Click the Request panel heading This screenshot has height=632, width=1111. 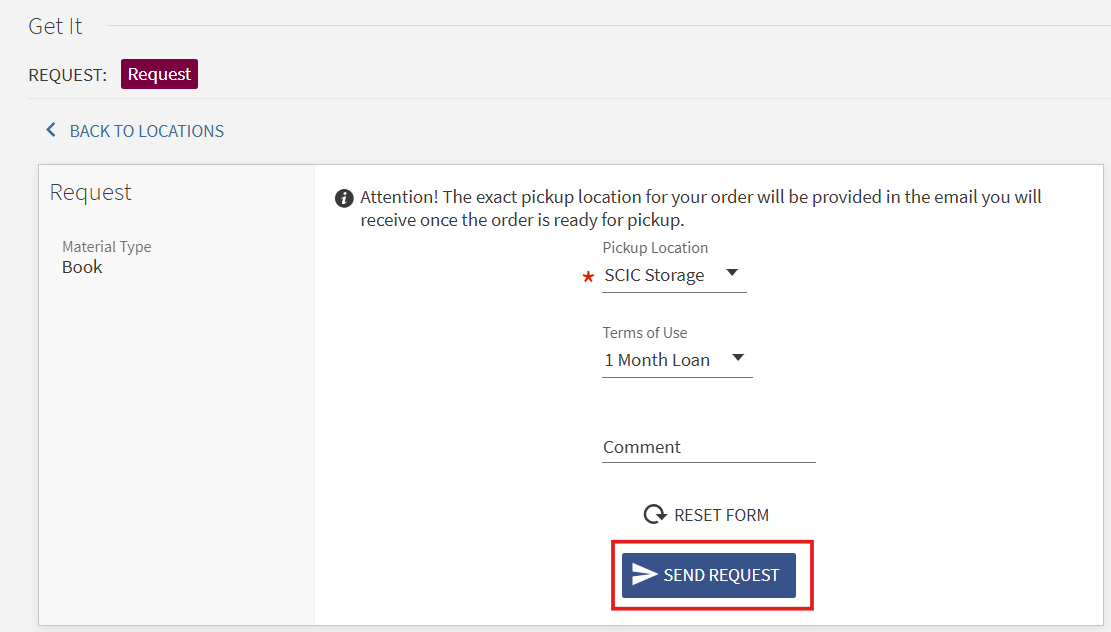(91, 192)
